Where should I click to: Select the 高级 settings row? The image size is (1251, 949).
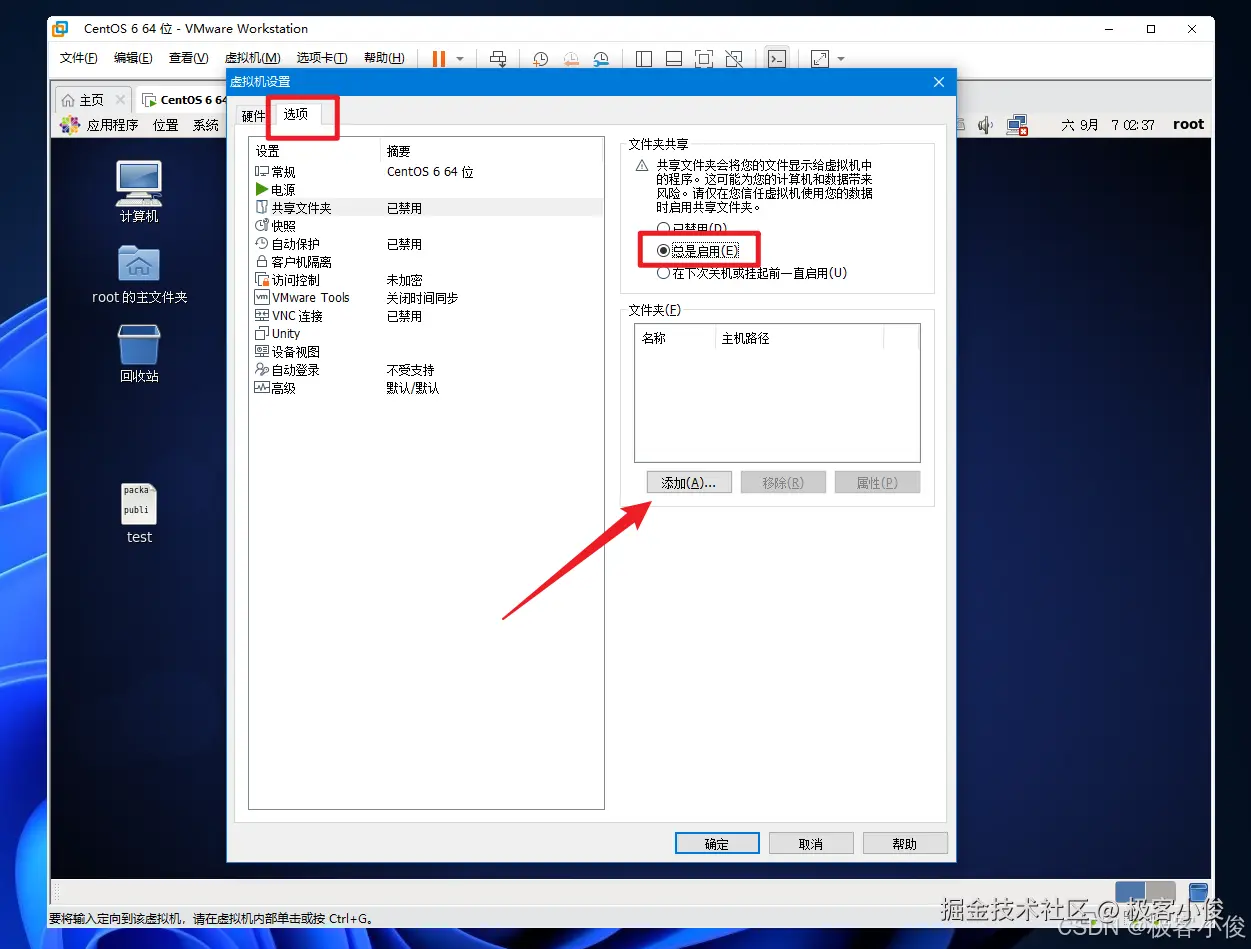[427, 388]
